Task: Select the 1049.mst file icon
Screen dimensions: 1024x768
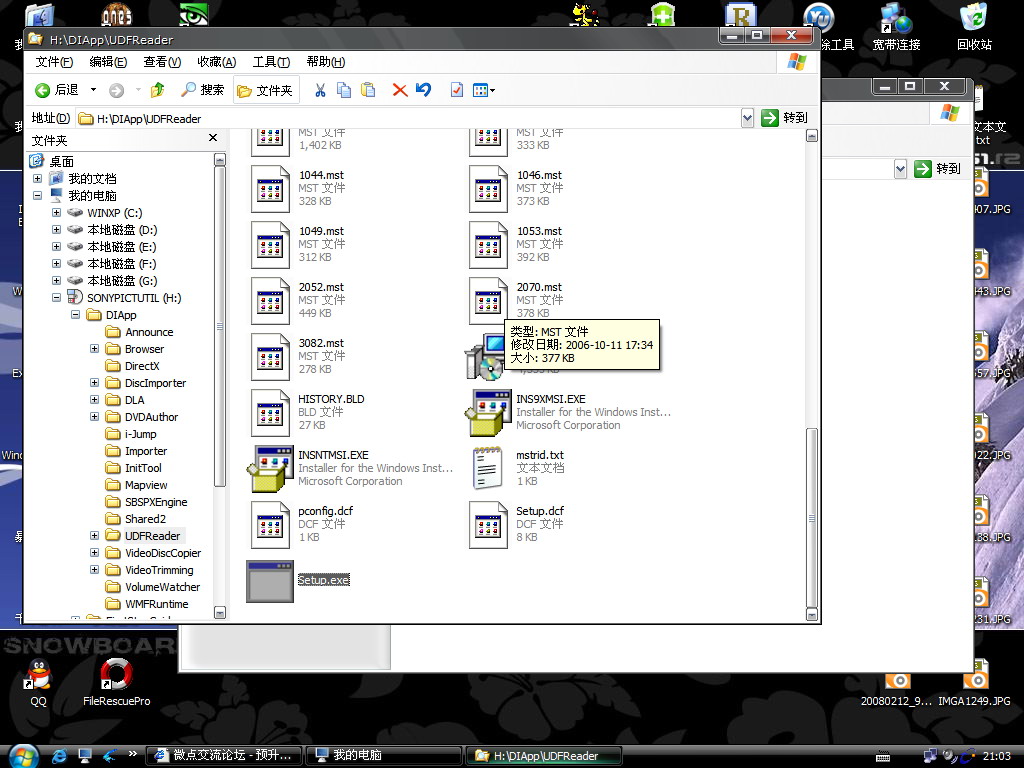Action: pyautogui.click(x=270, y=245)
